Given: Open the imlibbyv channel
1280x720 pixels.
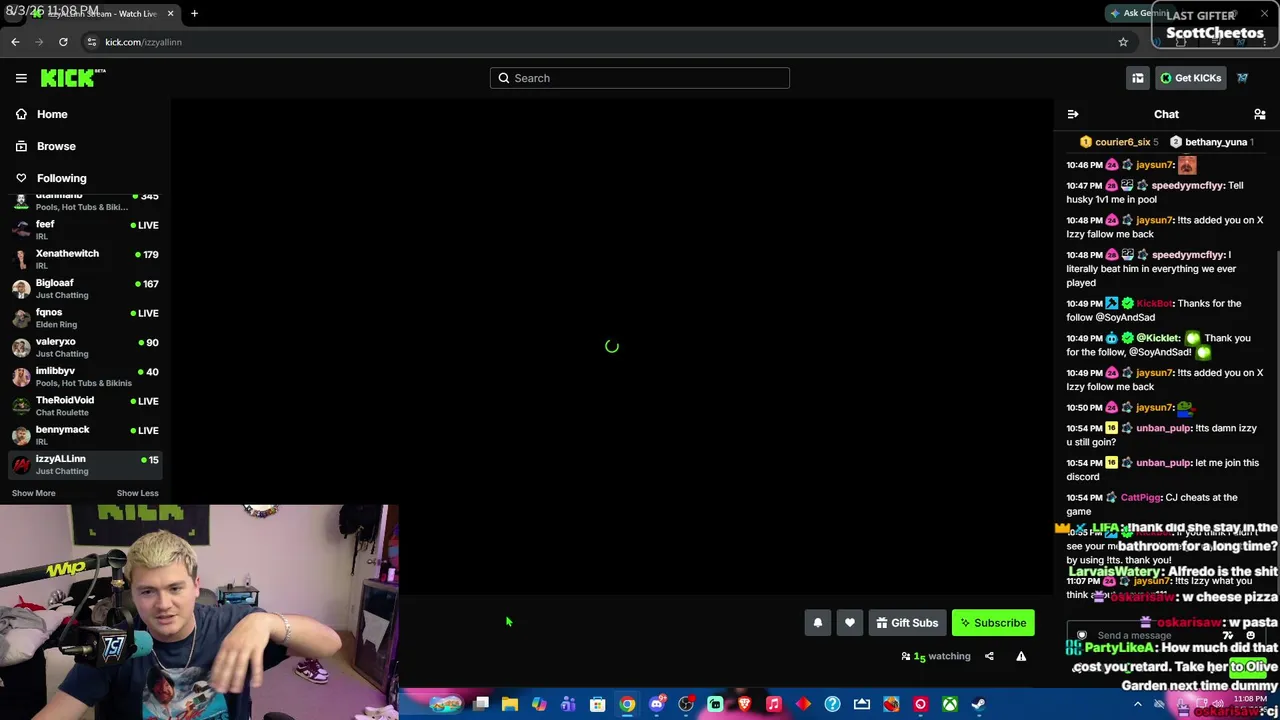Looking at the screenshot, I should click(85, 376).
